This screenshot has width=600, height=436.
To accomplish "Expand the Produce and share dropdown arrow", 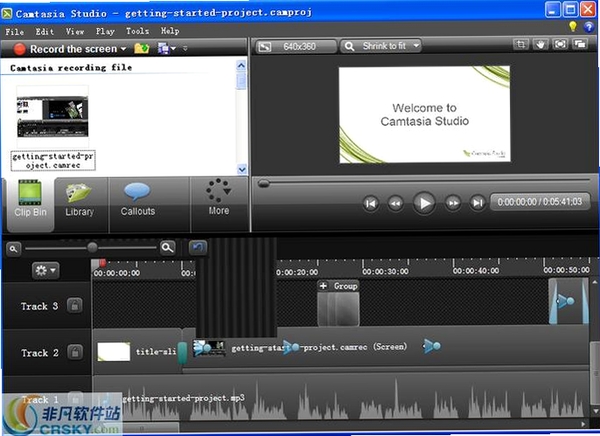I will pos(173,49).
